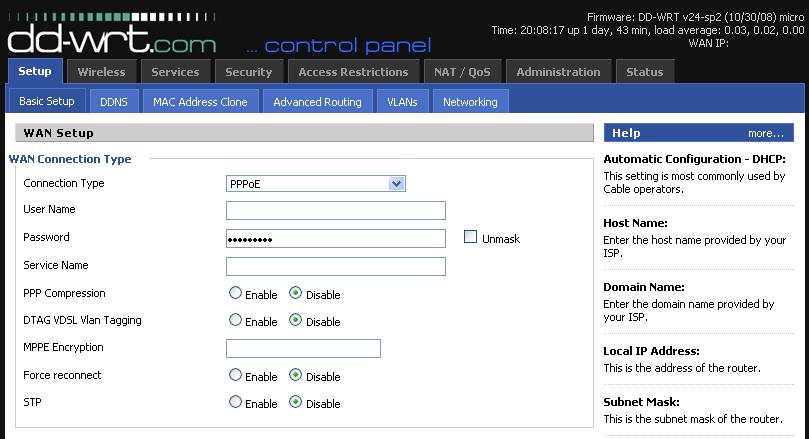The image size is (809, 439).
Task: Enable Force reconnect option
Action: click(x=235, y=375)
